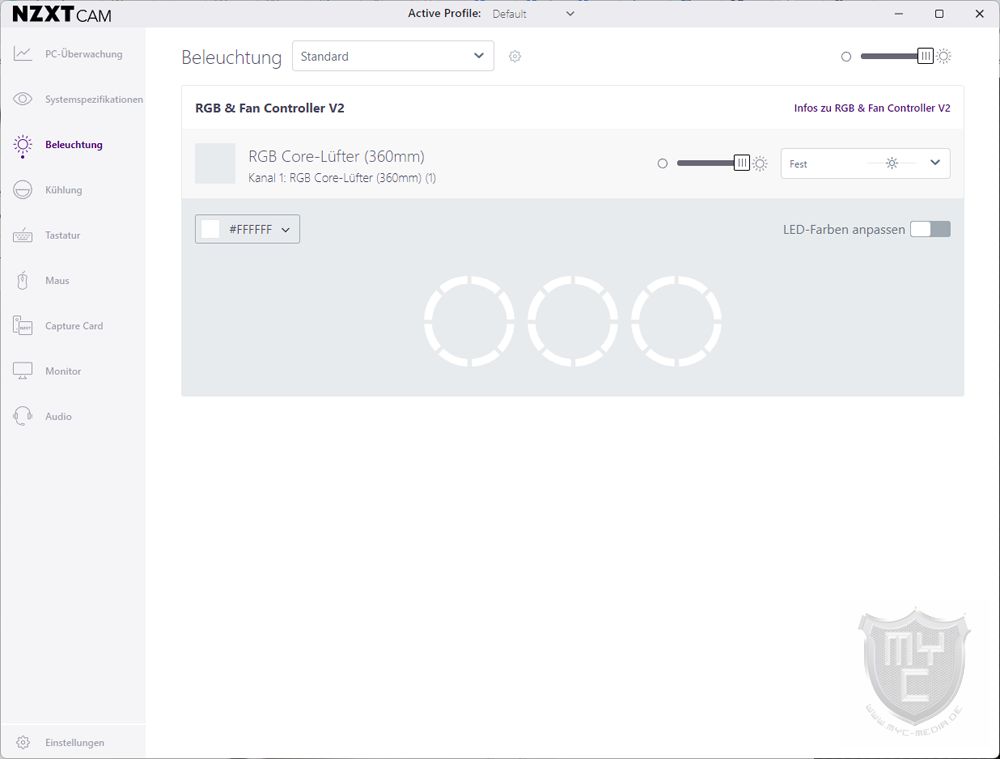Open Infos zu RGB & Fan Controller V2 link
The width and height of the screenshot is (1000, 759).
point(872,108)
